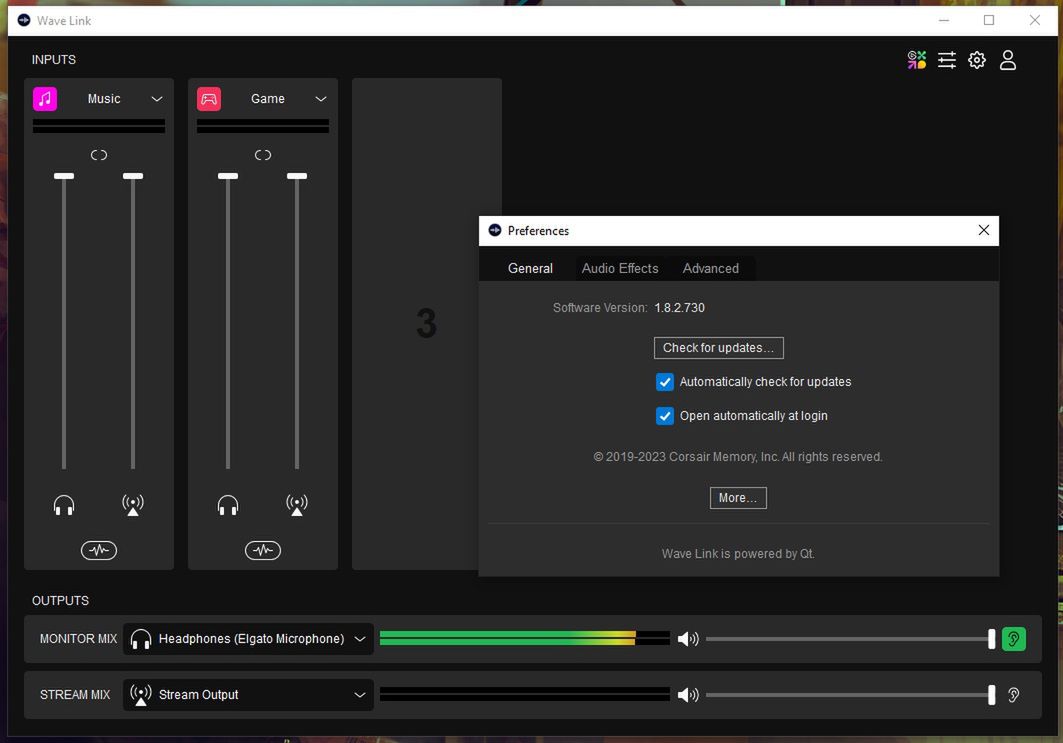The image size is (1063, 743).
Task: Click the pink Music channel icon
Action: pyautogui.click(x=45, y=99)
